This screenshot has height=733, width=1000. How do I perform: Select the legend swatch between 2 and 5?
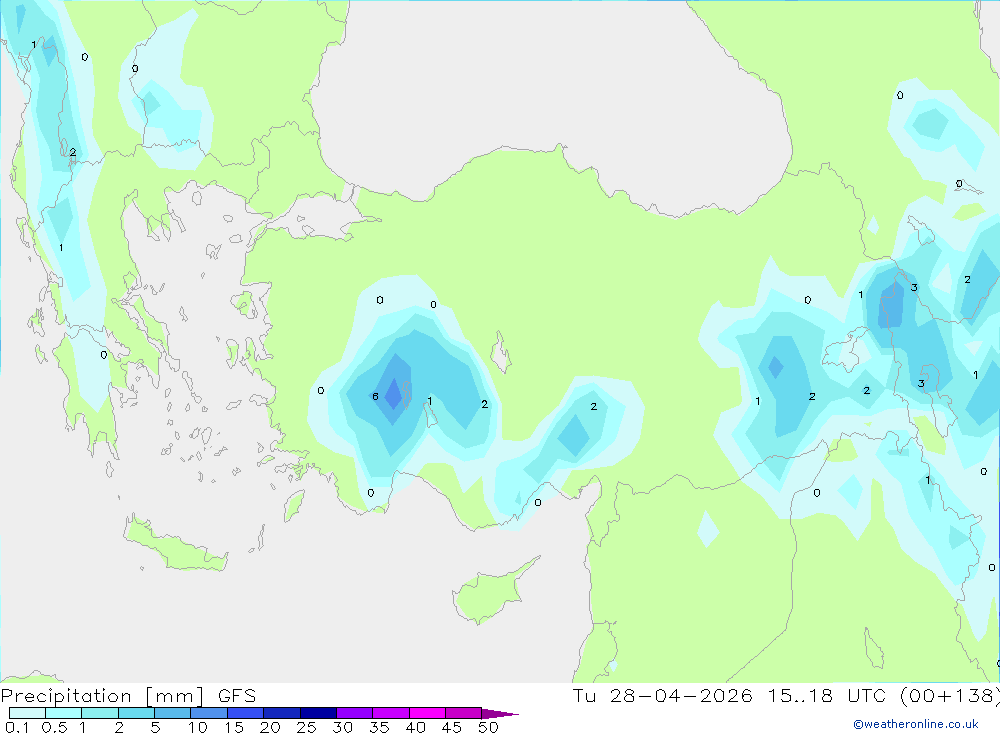(136, 713)
